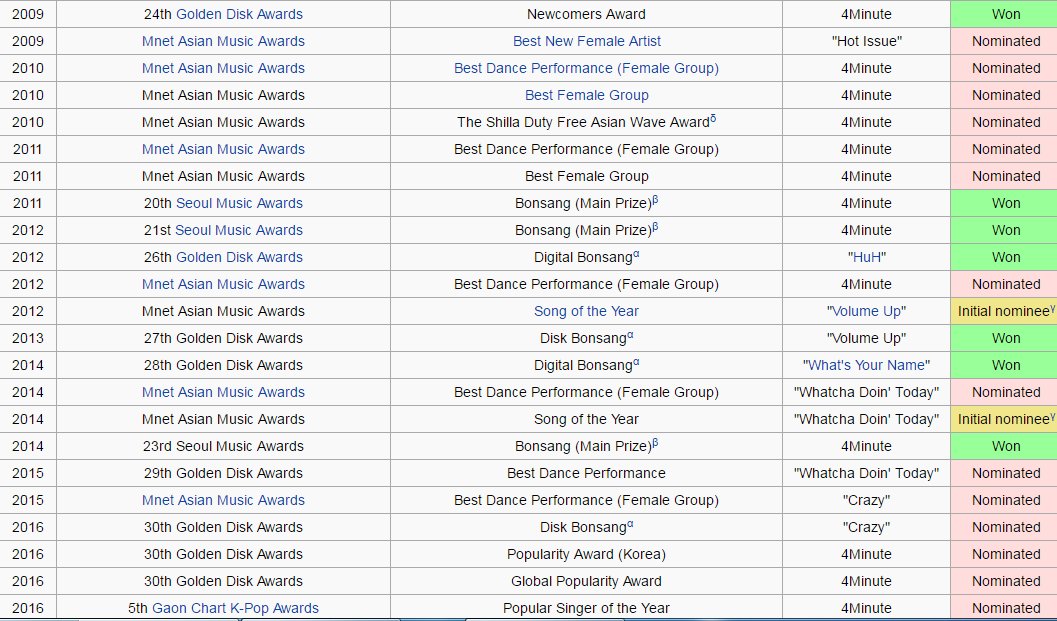Follow α footnote in 27th Golden Disk Awards row
Image resolution: width=1057 pixels, height=621 pixels.
click(x=630, y=334)
